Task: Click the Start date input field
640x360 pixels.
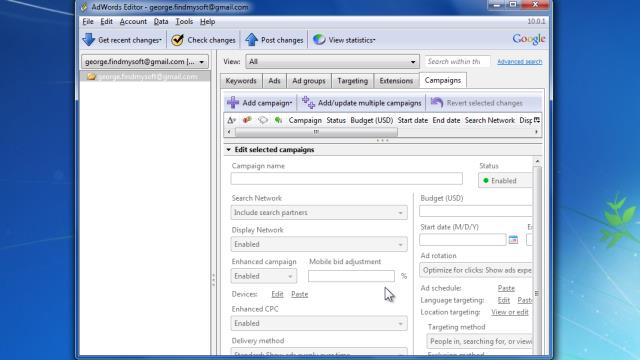Action: click(x=462, y=240)
